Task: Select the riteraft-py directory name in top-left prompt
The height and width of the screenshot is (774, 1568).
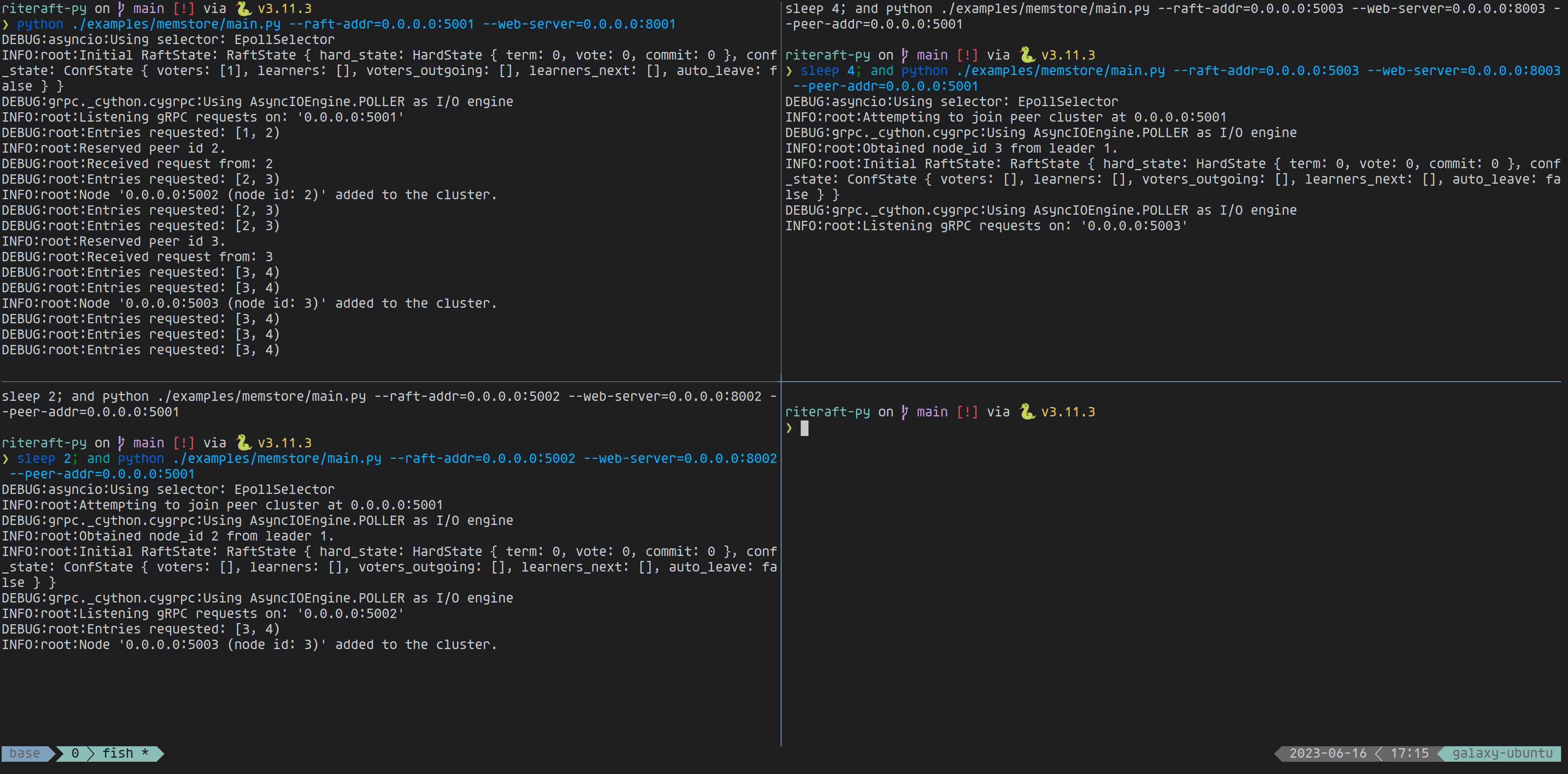Action: (x=44, y=9)
